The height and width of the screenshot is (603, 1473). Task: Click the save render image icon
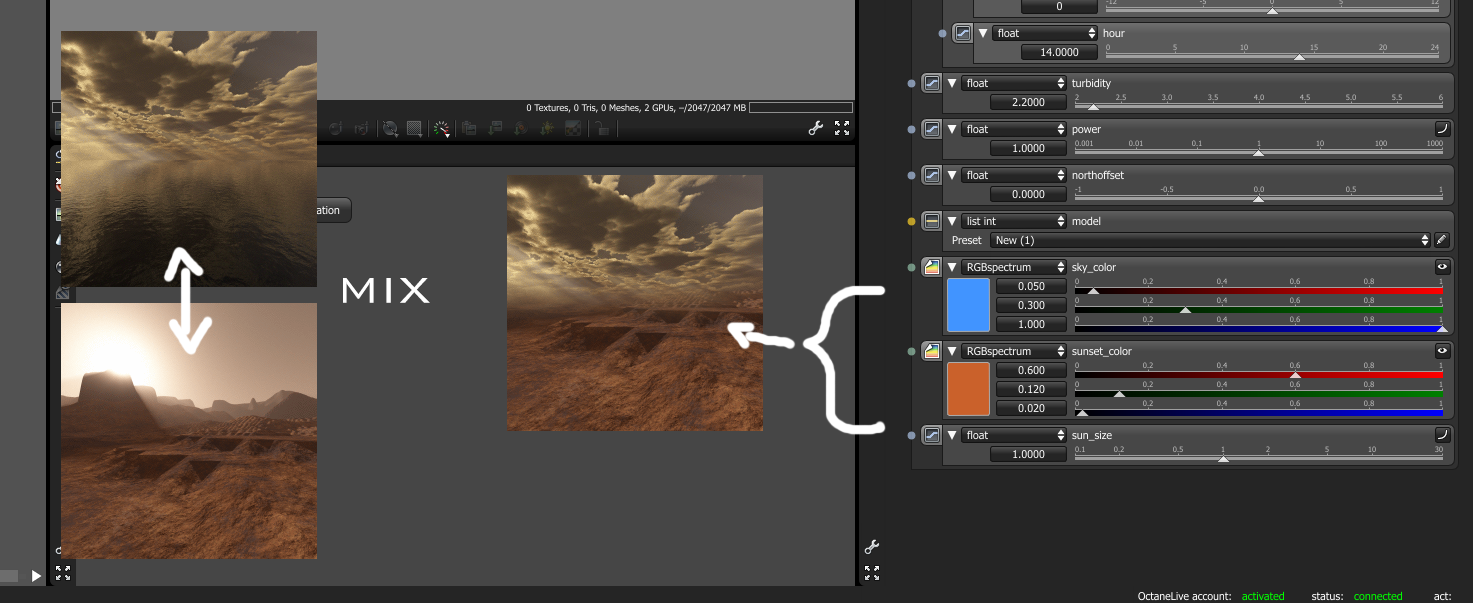494,128
